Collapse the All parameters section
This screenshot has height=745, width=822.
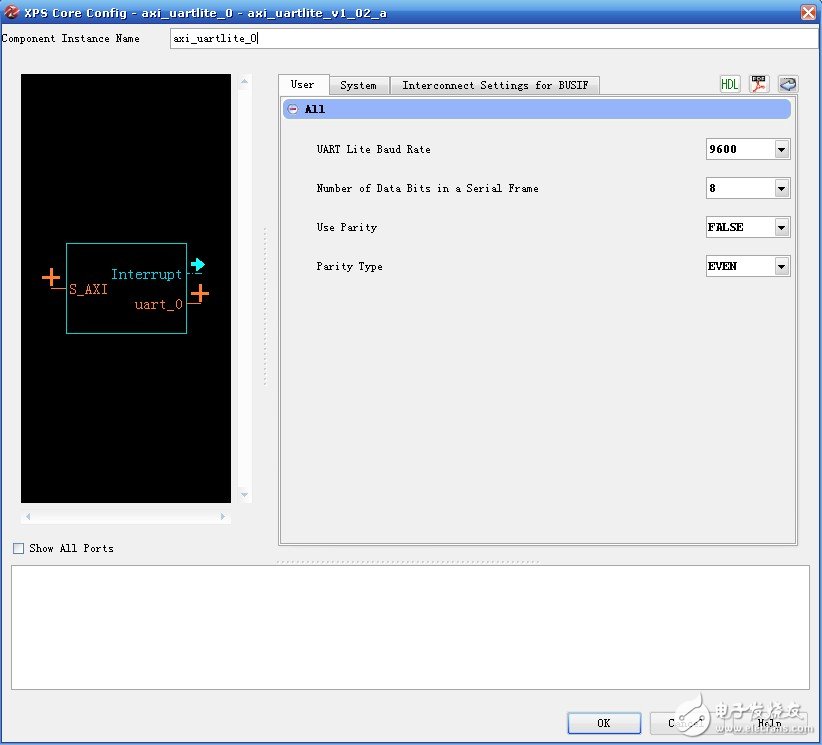point(291,109)
